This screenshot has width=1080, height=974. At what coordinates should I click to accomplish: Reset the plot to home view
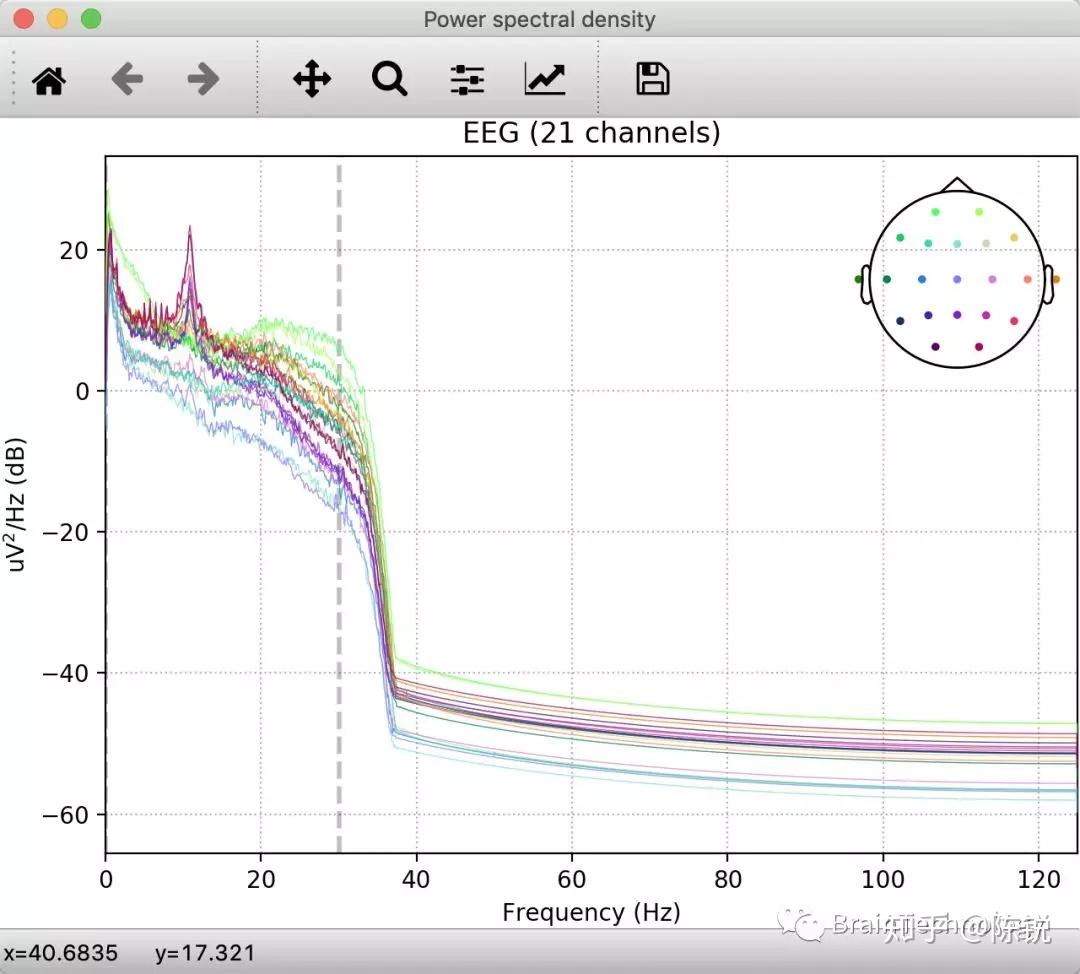49,80
